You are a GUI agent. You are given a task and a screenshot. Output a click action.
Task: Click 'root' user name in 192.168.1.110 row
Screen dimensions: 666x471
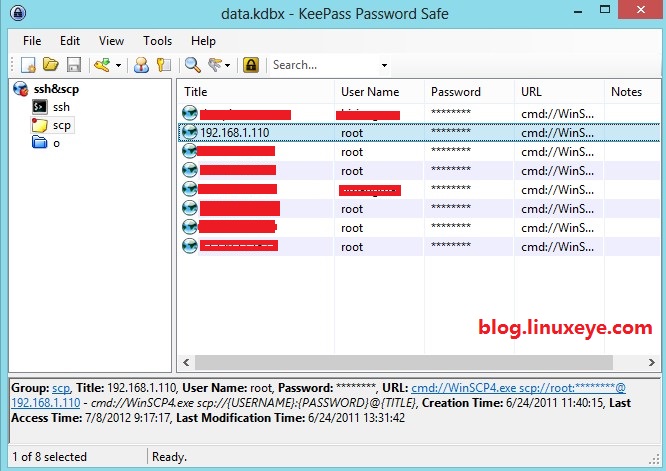352,133
